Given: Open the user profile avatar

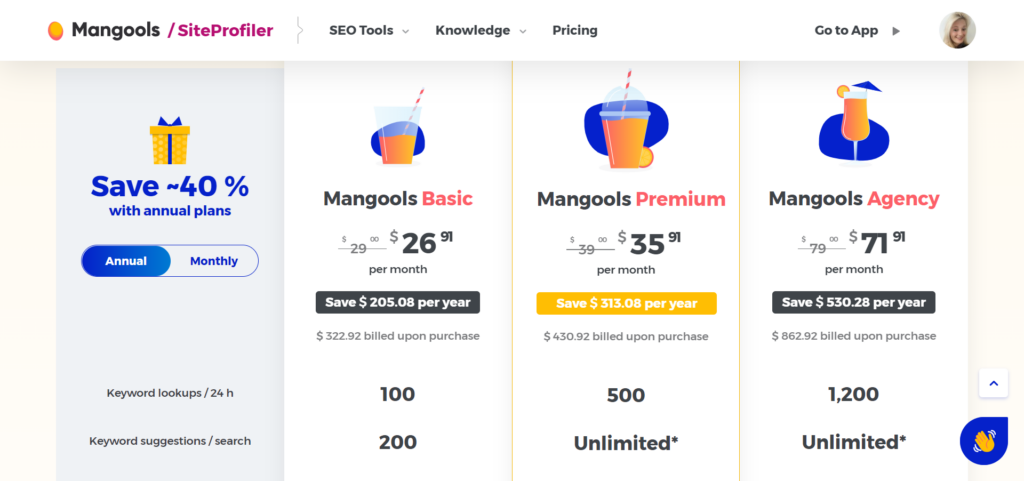Looking at the screenshot, I should click(x=957, y=30).
